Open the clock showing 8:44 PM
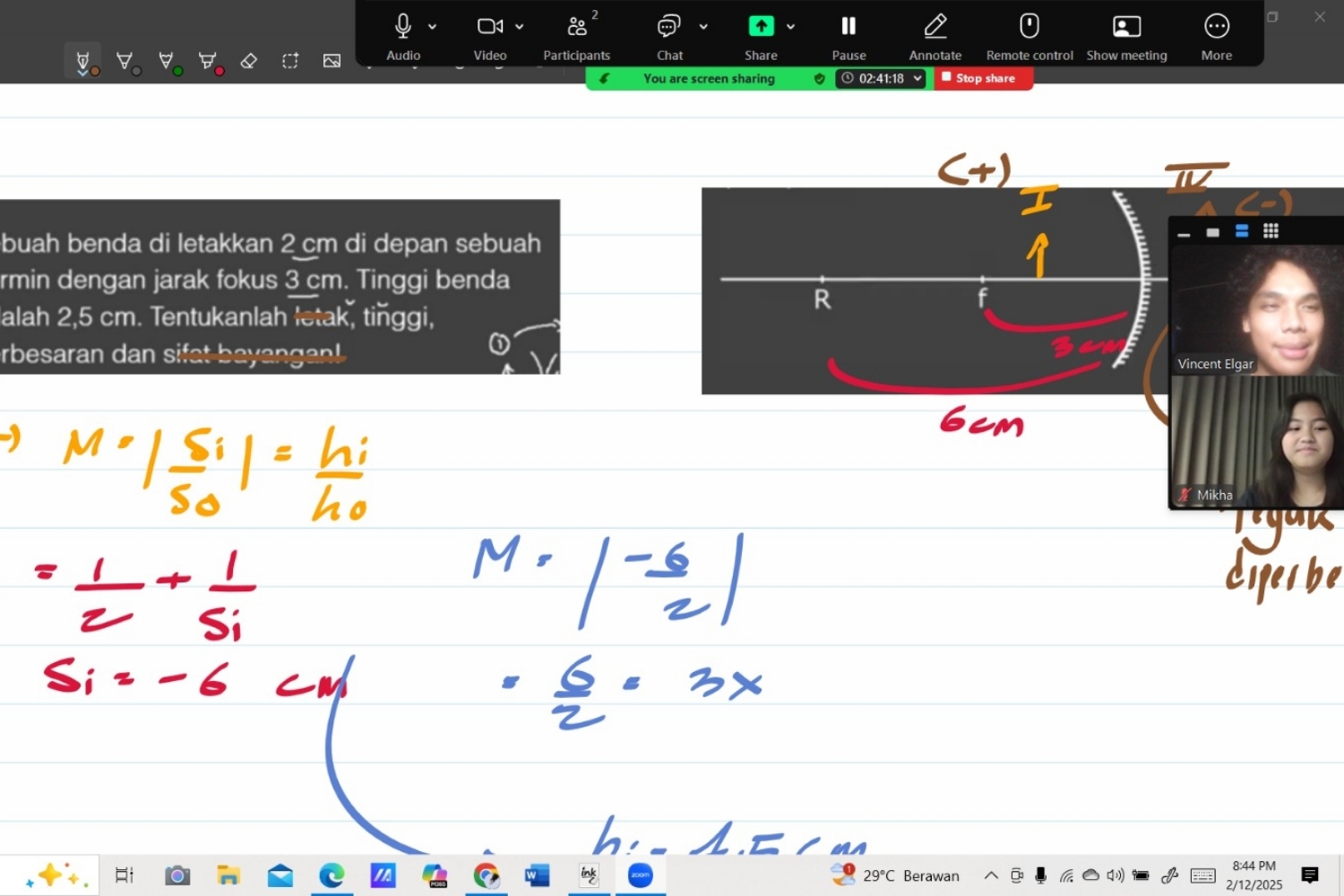 (x=1254, y=875)
